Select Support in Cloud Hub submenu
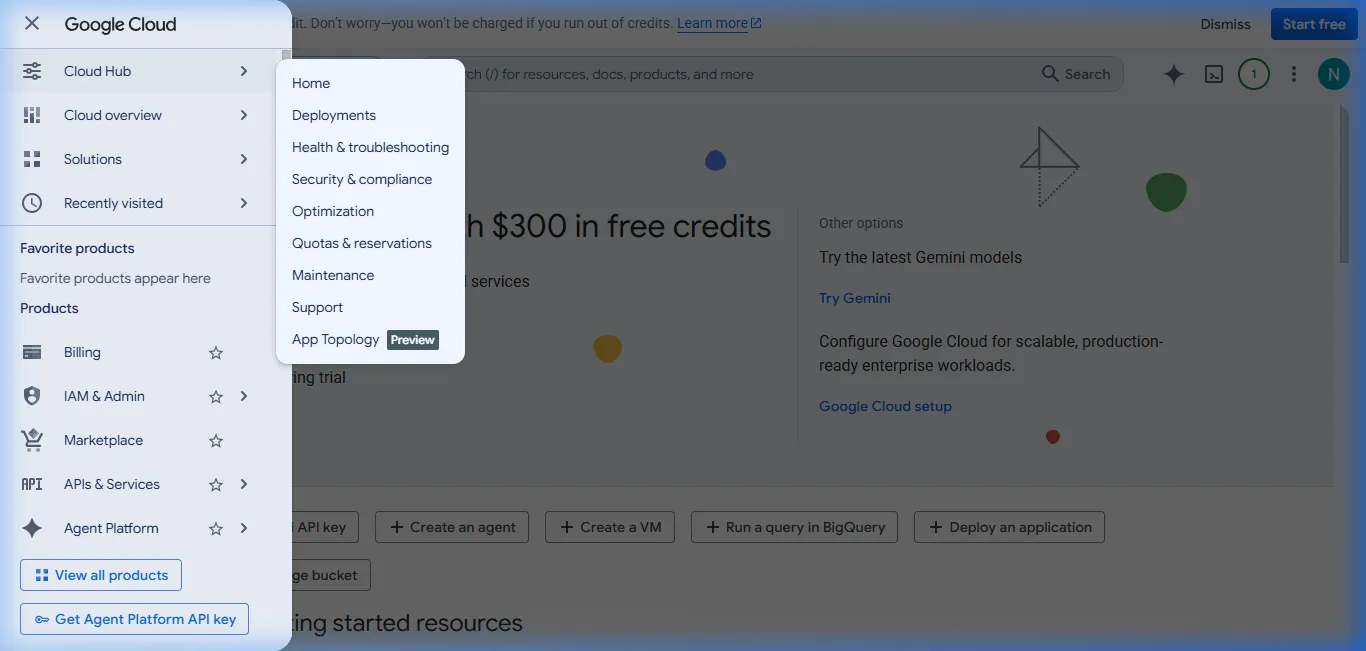The width and height of the screenshot is (1366, 651). [x=370, y=307]
